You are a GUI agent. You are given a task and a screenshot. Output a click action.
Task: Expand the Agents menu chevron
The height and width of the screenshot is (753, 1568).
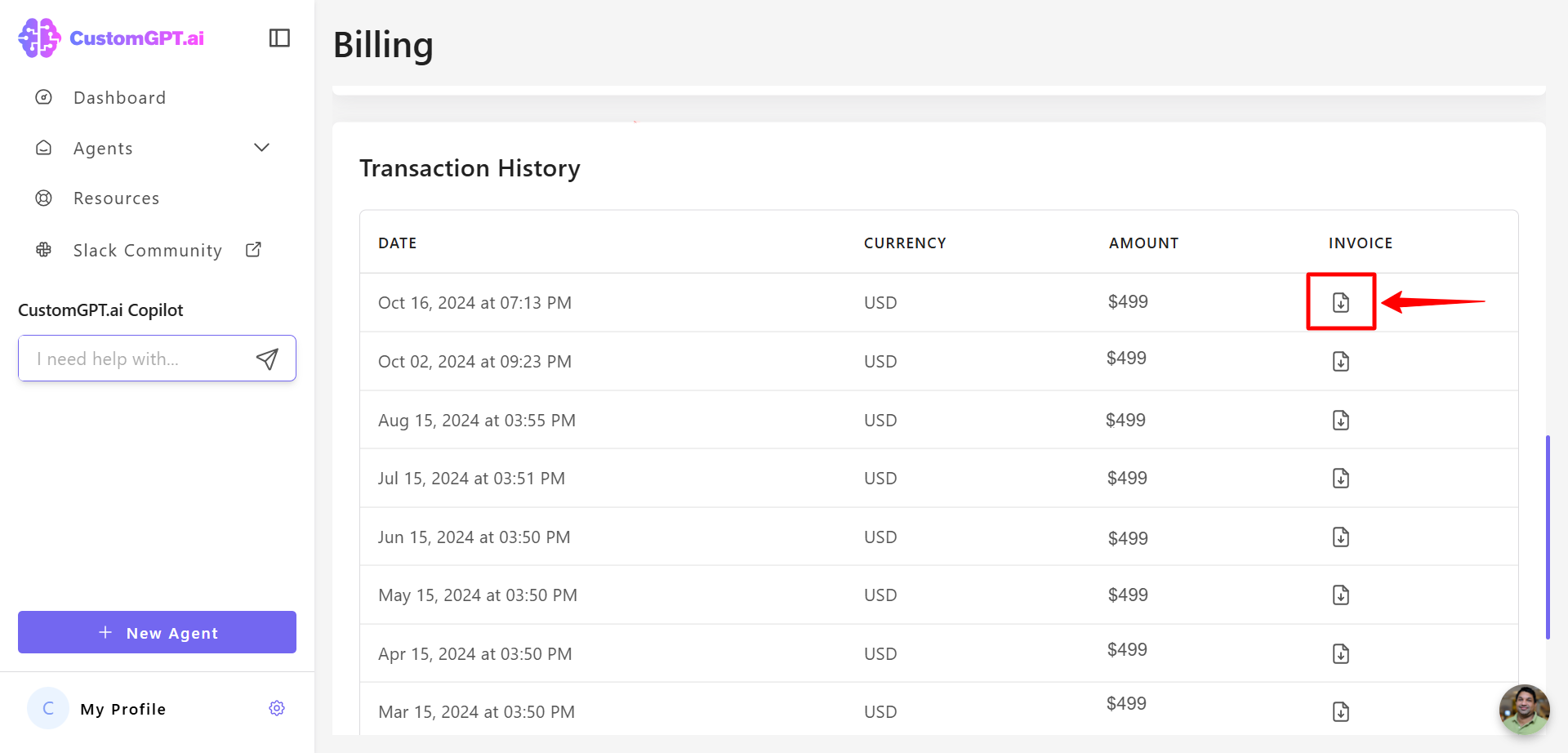[261, 148]
